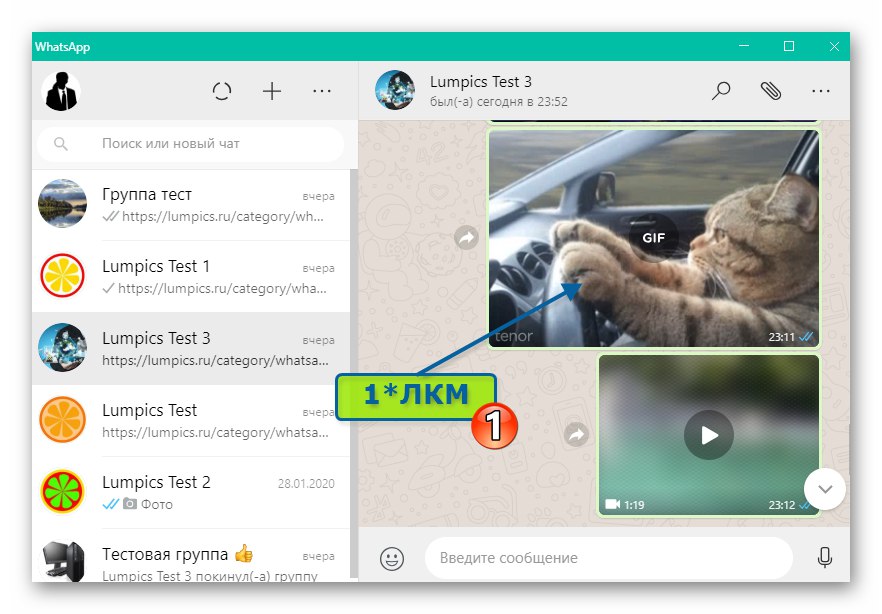
Task: Close the WhatsApp window
Action: coord(834,46)
